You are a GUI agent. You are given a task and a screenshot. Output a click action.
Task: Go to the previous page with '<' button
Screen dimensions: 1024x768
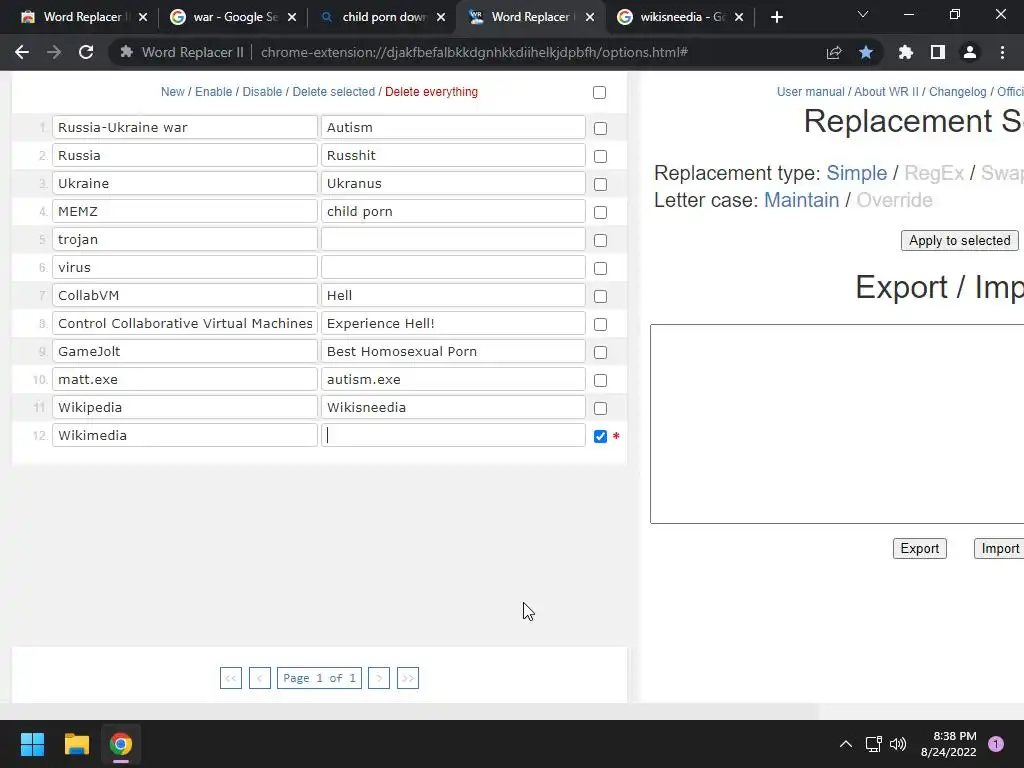tap(259, 678)
